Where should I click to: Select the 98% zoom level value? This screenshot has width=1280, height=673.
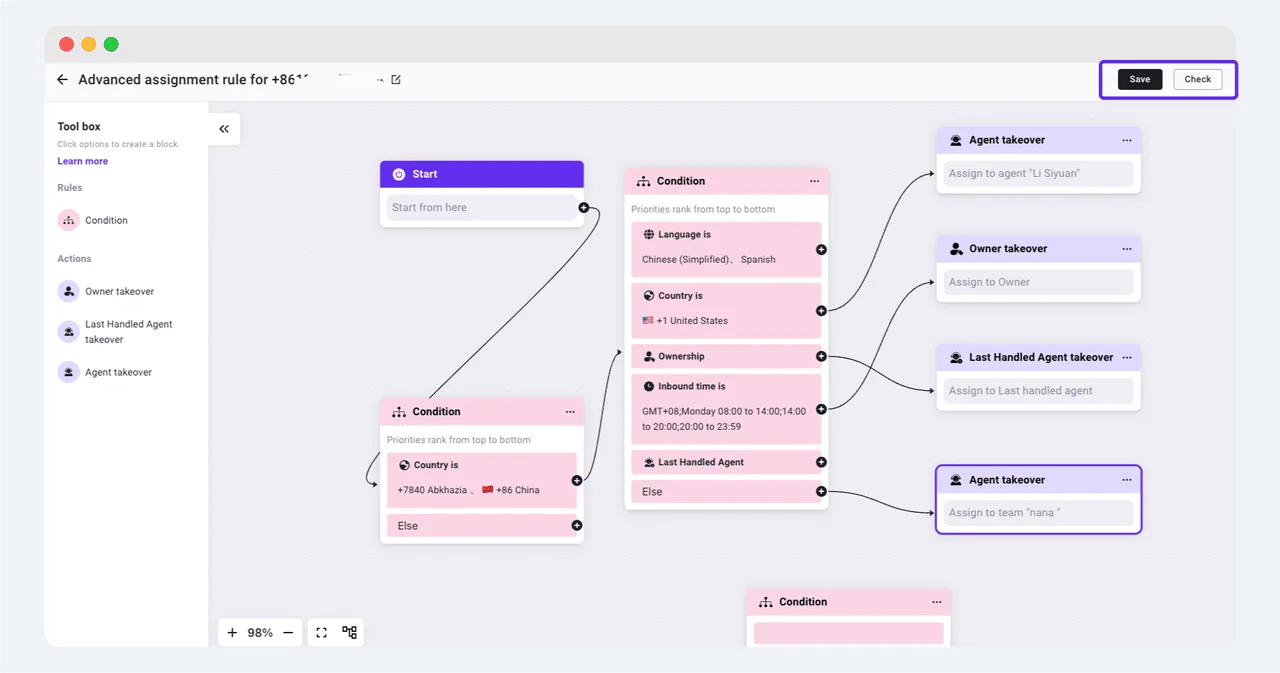260,633
